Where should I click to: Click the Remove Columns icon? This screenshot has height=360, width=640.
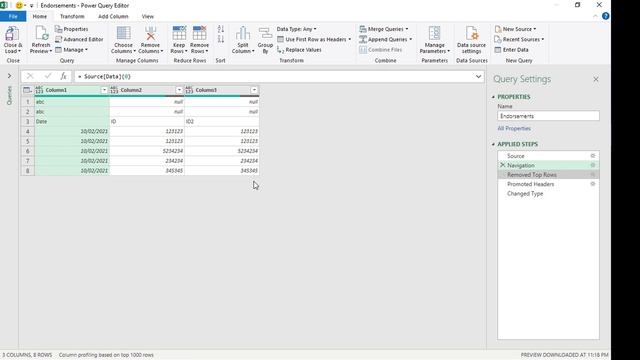click(x=150, y=33)
